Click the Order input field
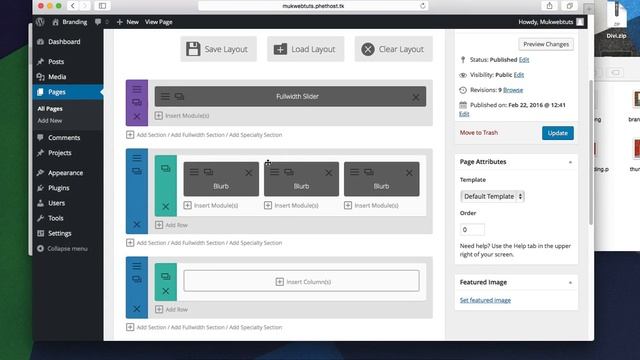 coord(472,229)
